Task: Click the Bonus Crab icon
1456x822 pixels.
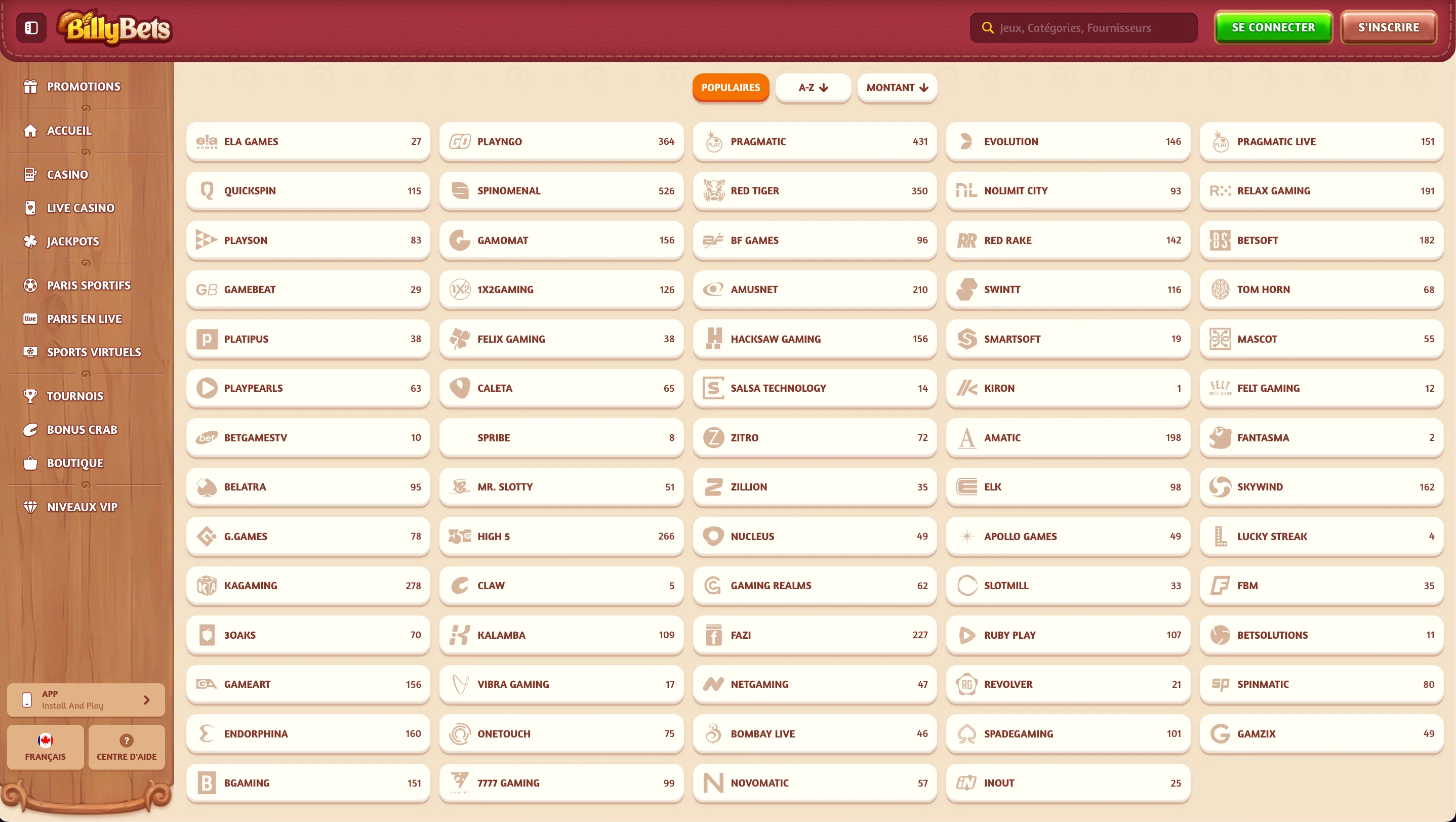Action: [x=30, y=429]
